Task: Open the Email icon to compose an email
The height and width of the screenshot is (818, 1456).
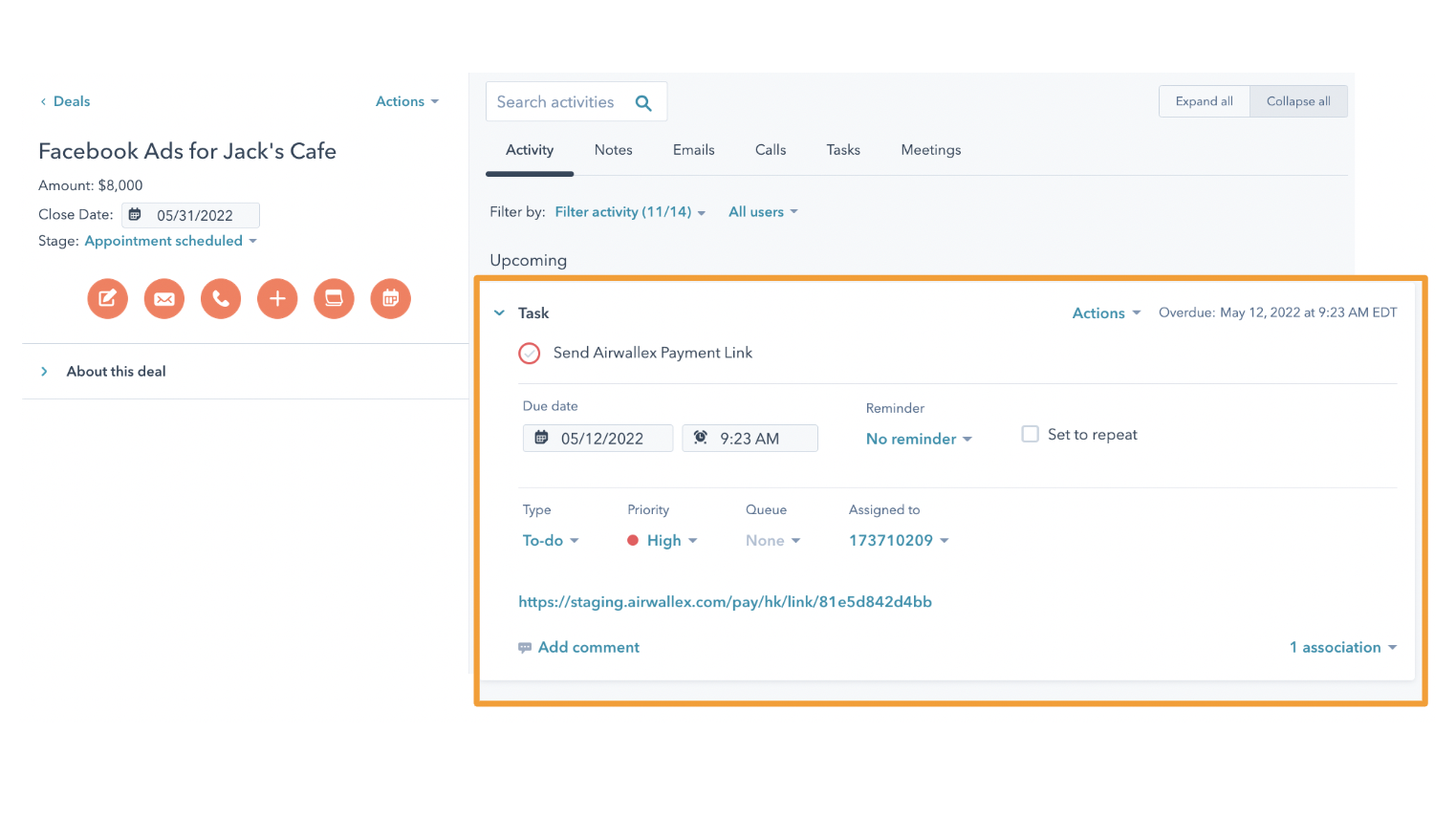Action: 163,298
